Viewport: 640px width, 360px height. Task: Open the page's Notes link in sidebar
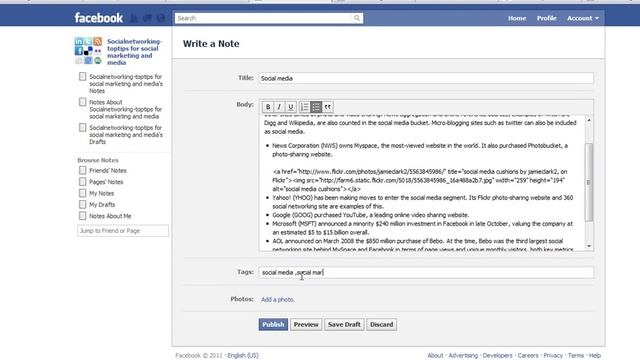pyautogui.click(x=126, y=84)
